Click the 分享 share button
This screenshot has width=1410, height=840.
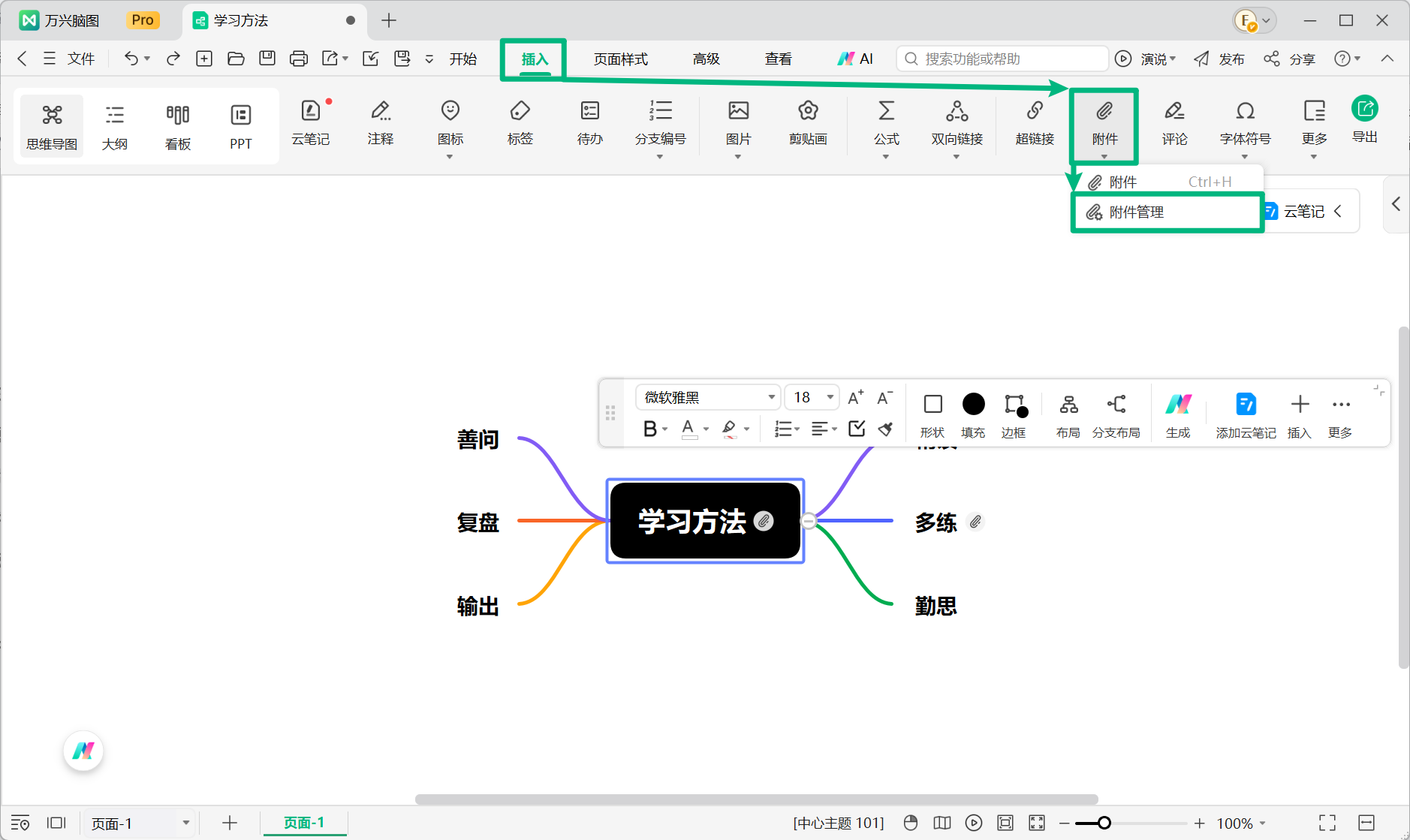tap(1289, 59)
